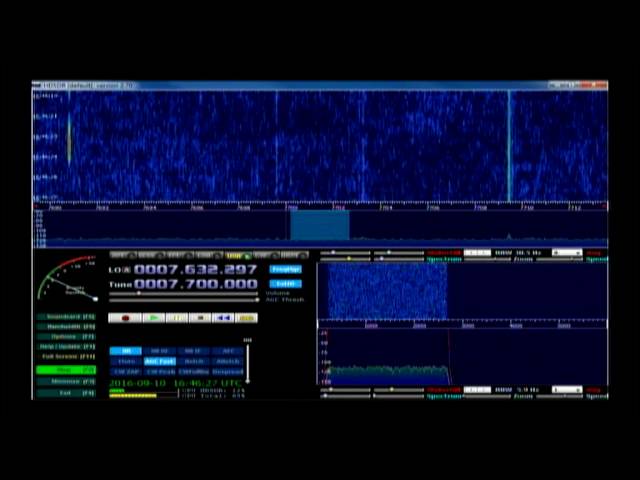Click the date and UTC time readout
640x480 pixels.
176,383
